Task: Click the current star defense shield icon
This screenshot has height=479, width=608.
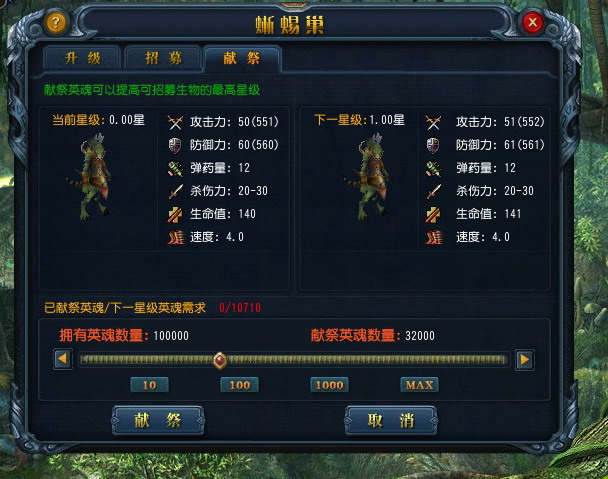Action: click(x=175, y=145)
